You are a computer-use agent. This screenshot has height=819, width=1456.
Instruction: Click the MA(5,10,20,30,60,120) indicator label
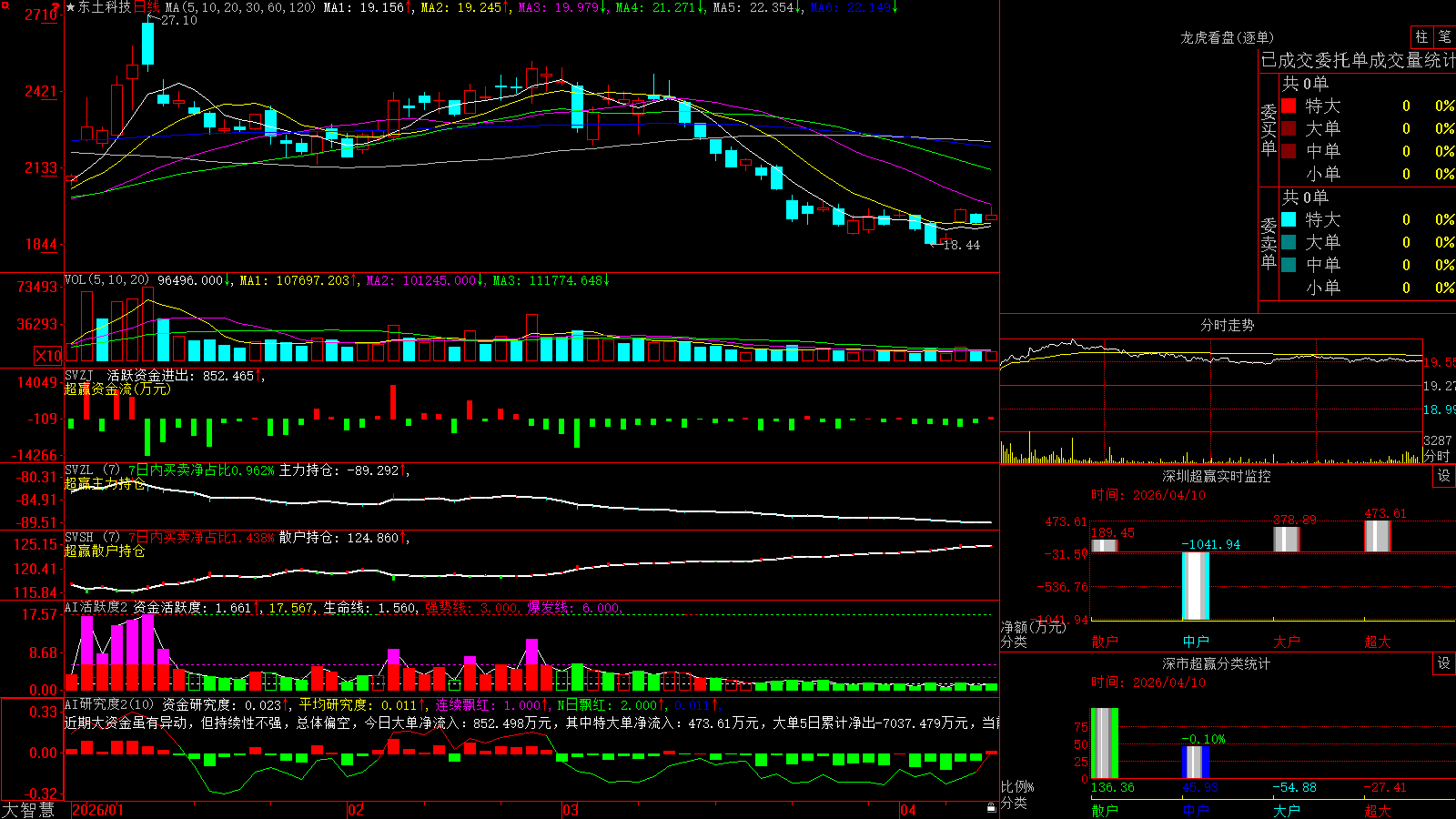coord(240,7)
